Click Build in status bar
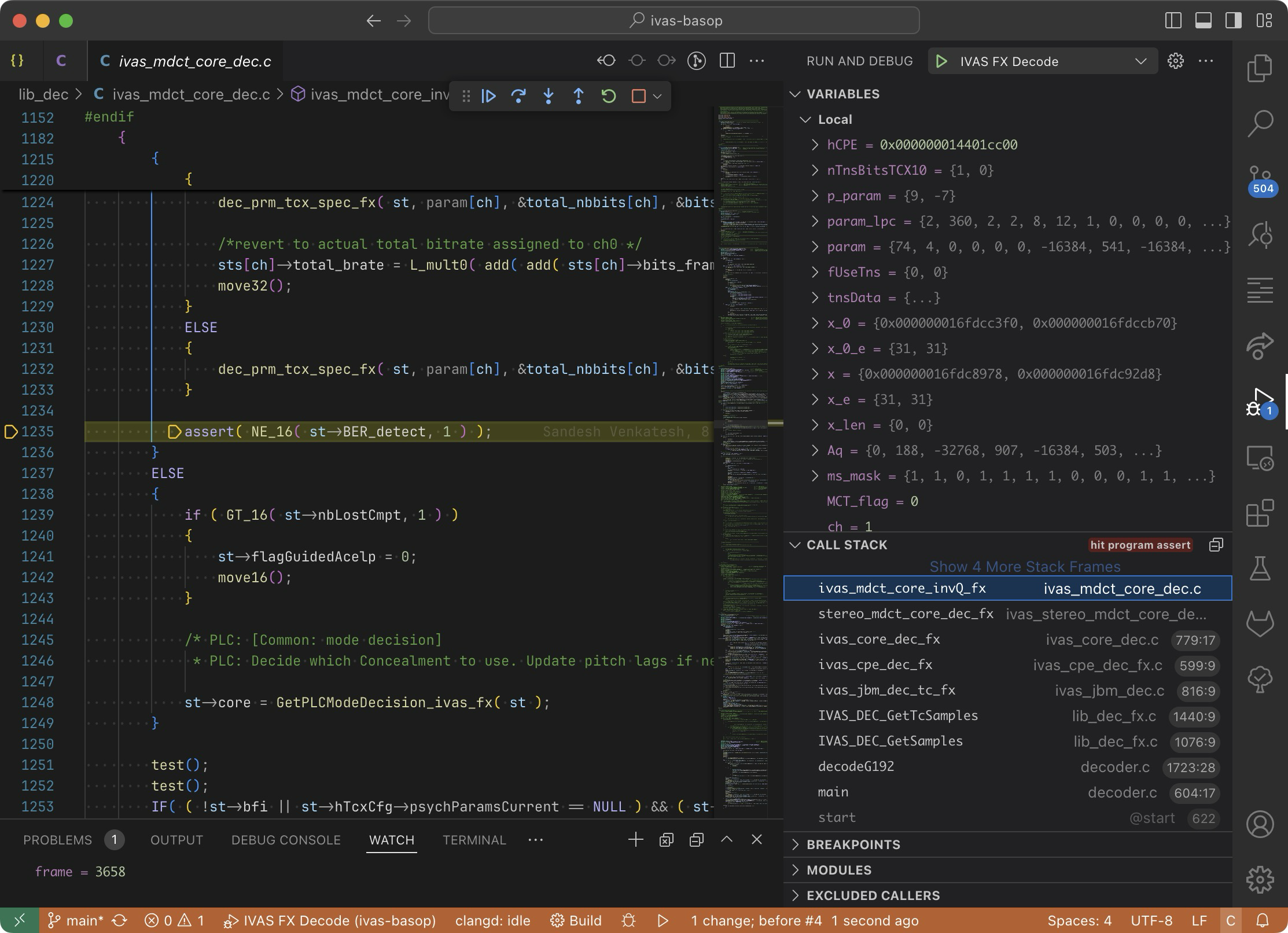This screenshot has height=933, width=1288. tap(576, 920)
